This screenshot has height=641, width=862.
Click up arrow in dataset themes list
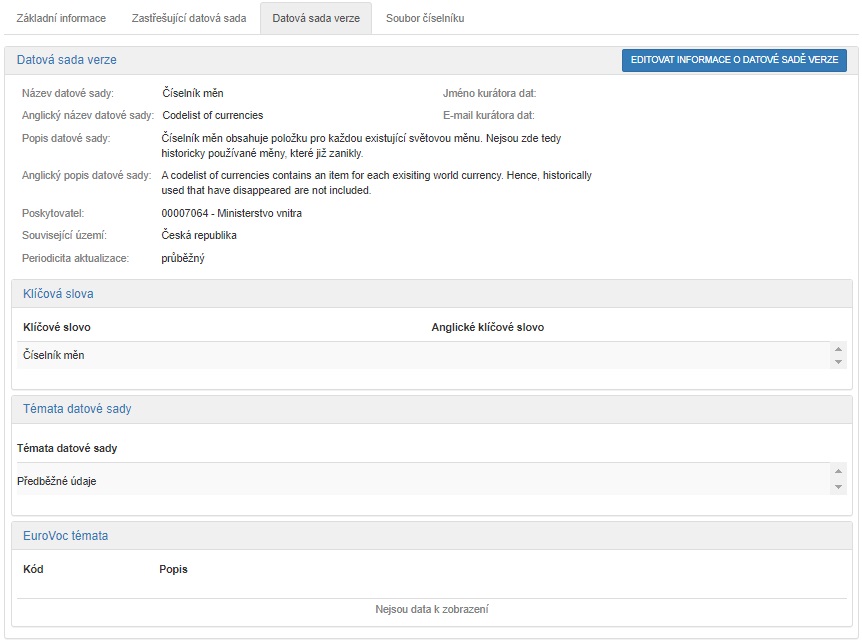pyautogui.click(x=838, y=471)
